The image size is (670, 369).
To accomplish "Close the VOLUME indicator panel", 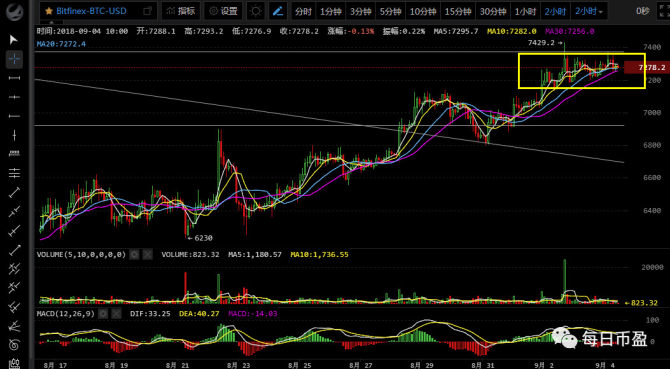I will tap(147, 255).
